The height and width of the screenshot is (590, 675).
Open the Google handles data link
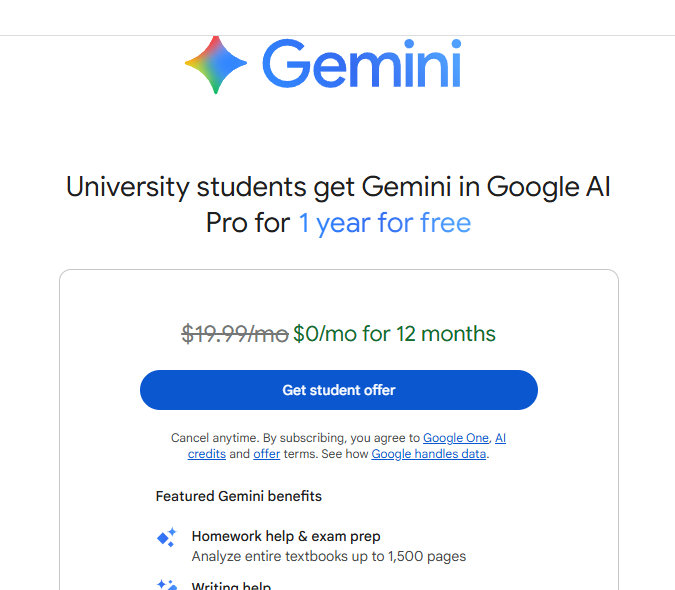pyautogui.click(x=428, y=454)
